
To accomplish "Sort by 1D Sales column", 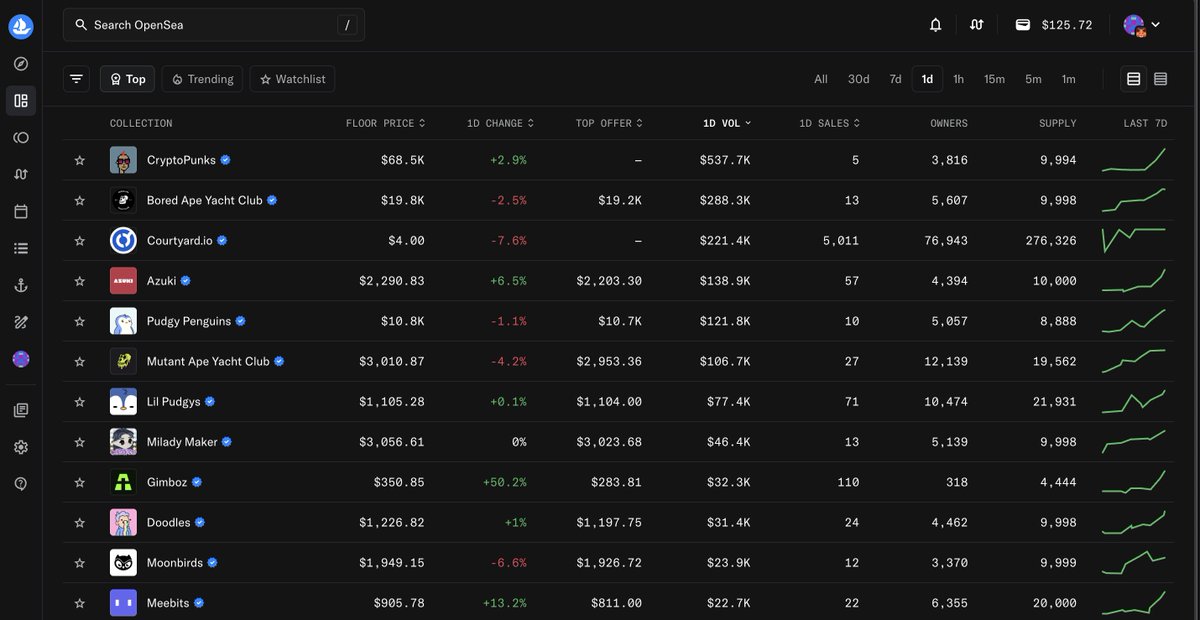I will click(829, 123).
